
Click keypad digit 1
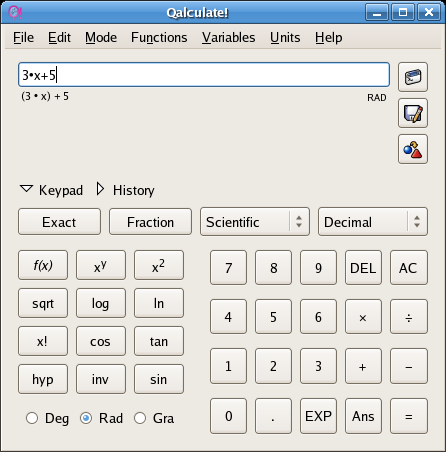tap(229, 366)
